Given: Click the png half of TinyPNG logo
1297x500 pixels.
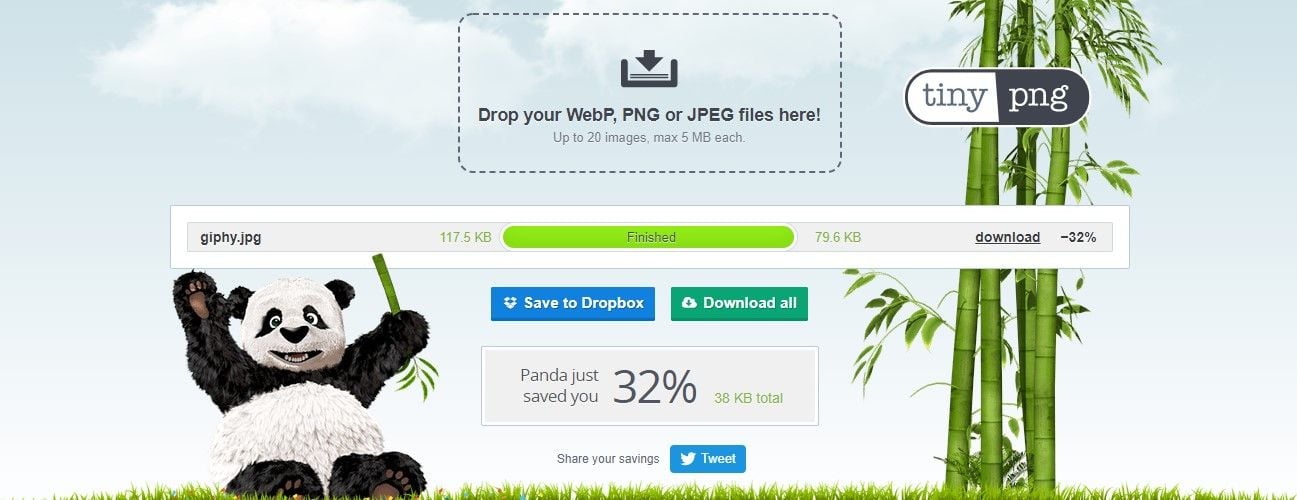Looking at the screenshot, I should (1038, 97).
